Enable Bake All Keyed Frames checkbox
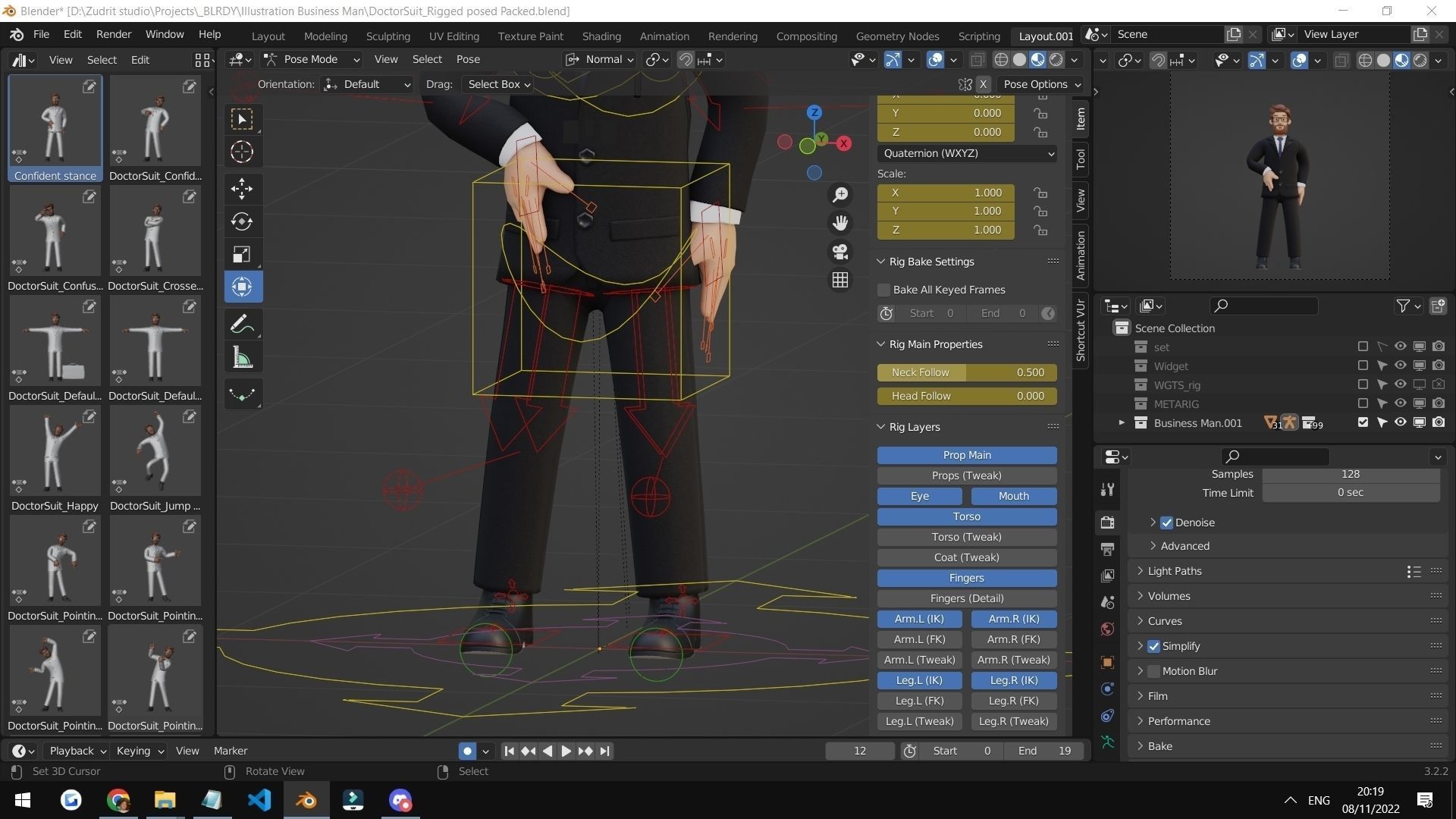Viewport: 1456px width, 819px height. pos(883,290)
